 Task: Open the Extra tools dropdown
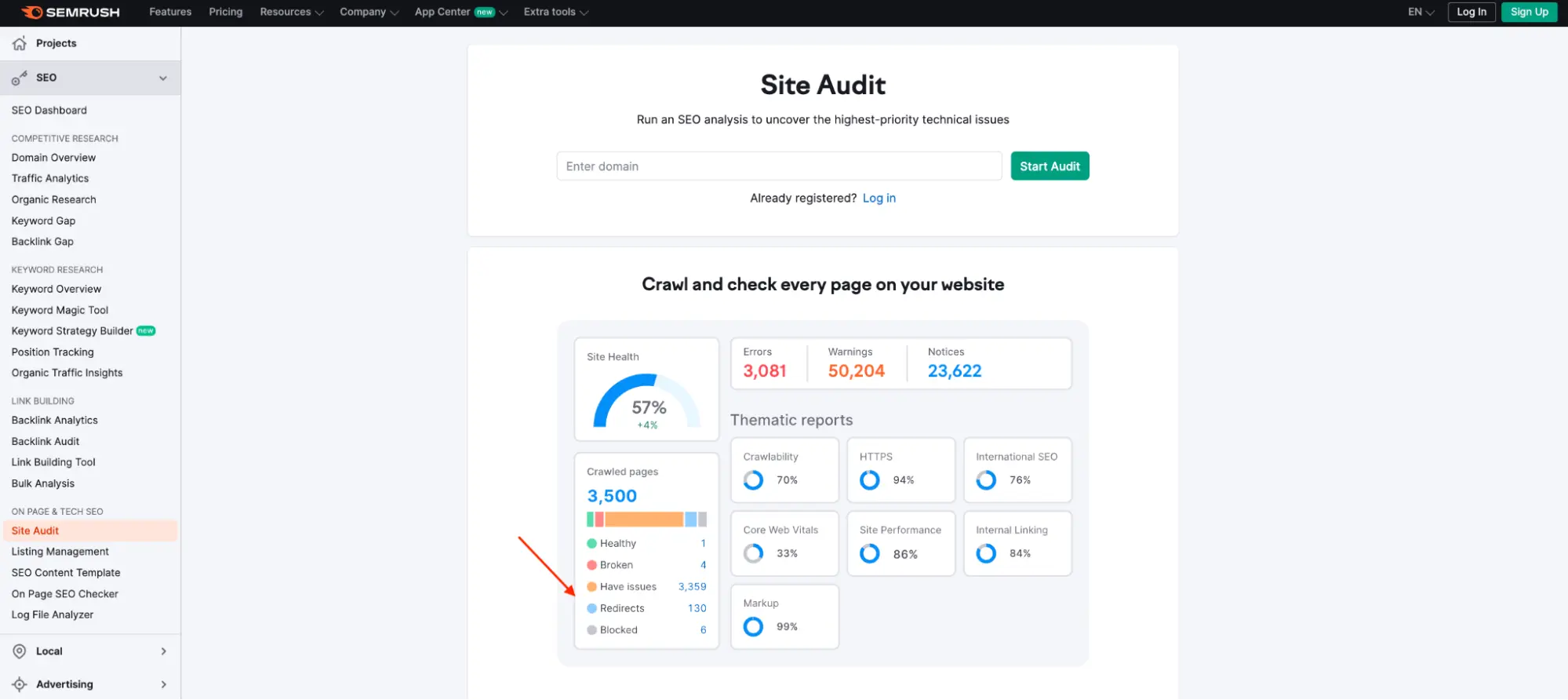[556, 12]
